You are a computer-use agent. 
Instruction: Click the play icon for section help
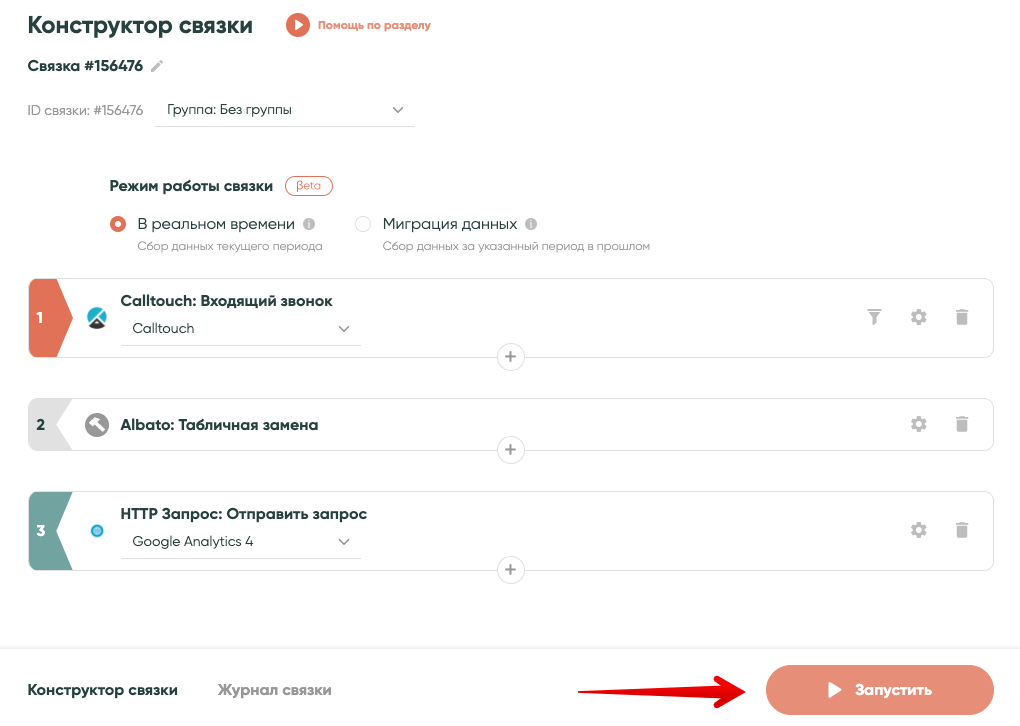click(298, 25)
